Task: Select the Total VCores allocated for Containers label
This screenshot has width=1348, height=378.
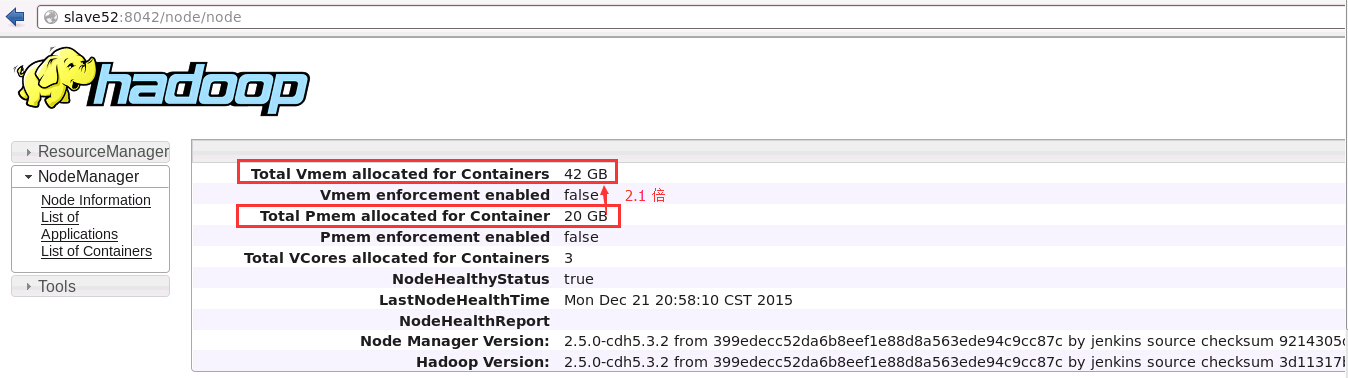Action: click(397, 258)
